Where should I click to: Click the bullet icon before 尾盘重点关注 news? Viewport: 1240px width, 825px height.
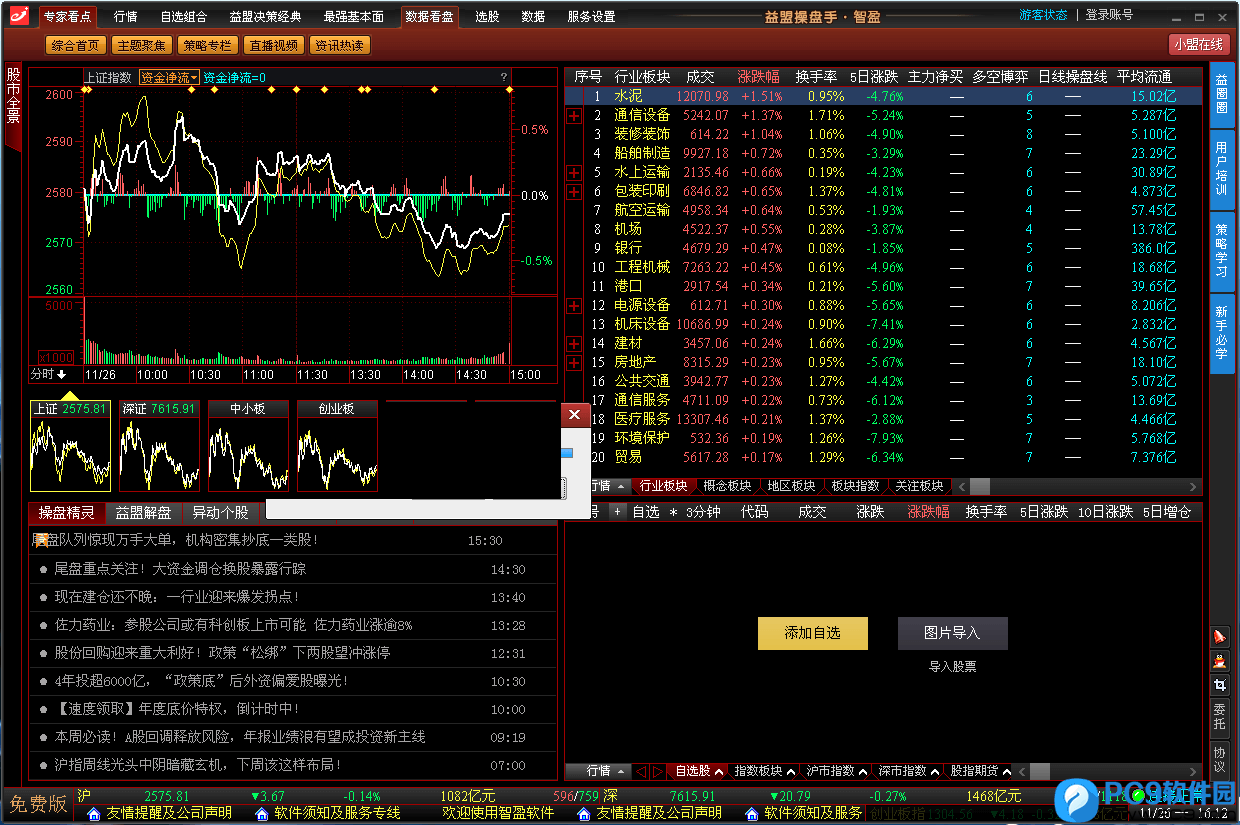pos(44,569)
